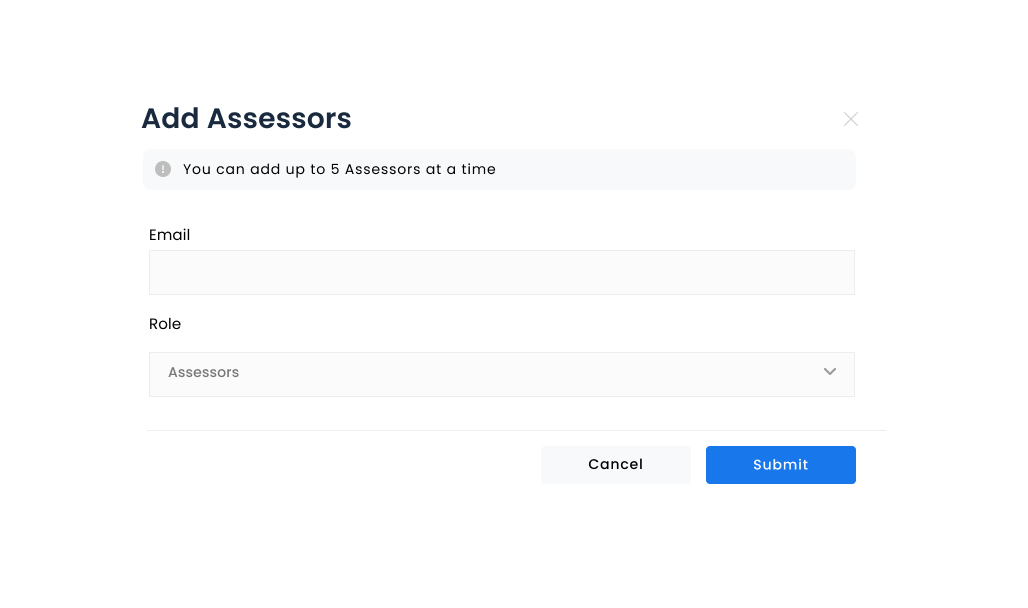Click the X icon to dismiss Add Assessors dialog

tap(851, 119)
